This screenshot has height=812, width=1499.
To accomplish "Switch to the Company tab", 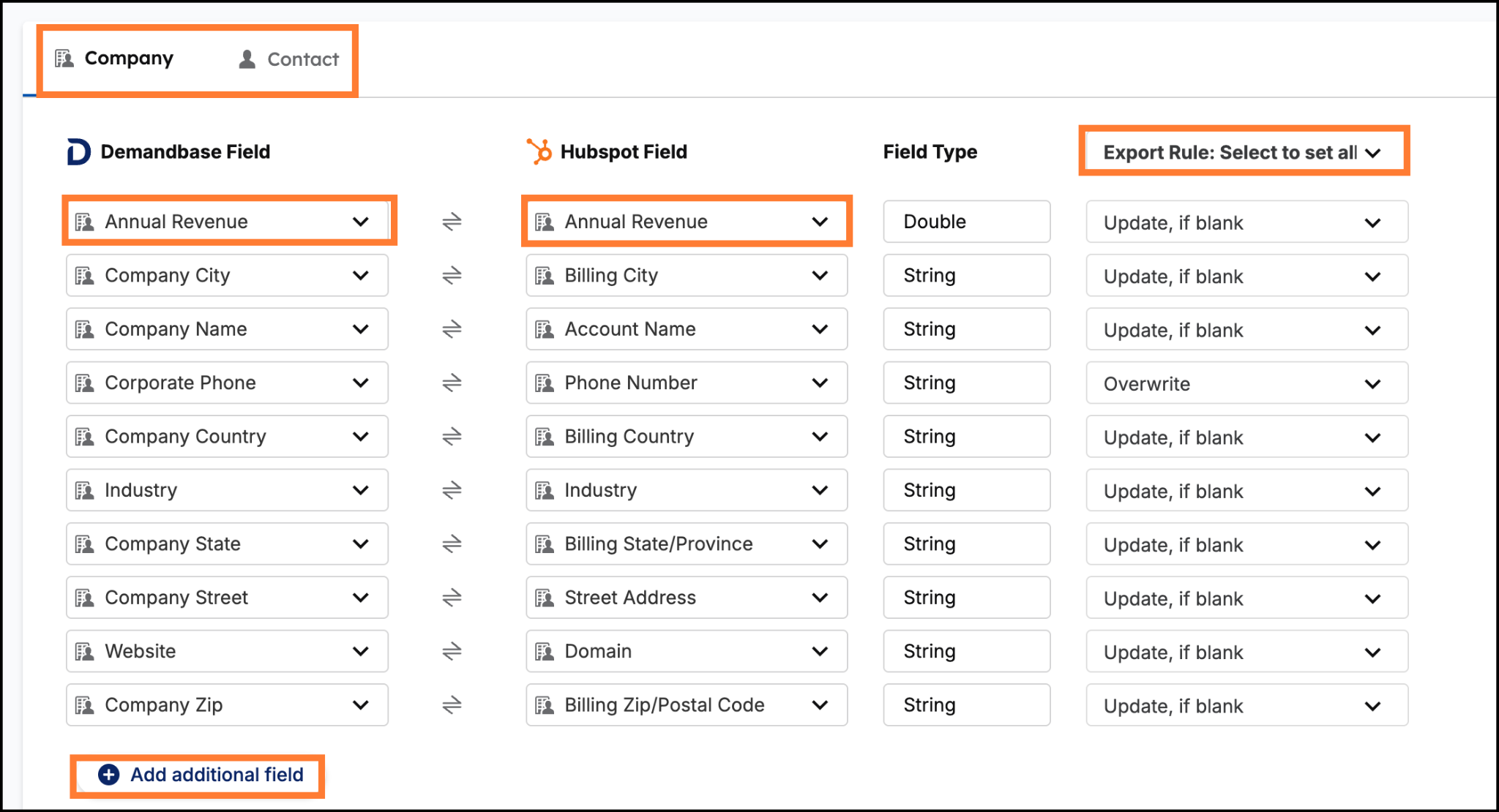I will 115,59.
